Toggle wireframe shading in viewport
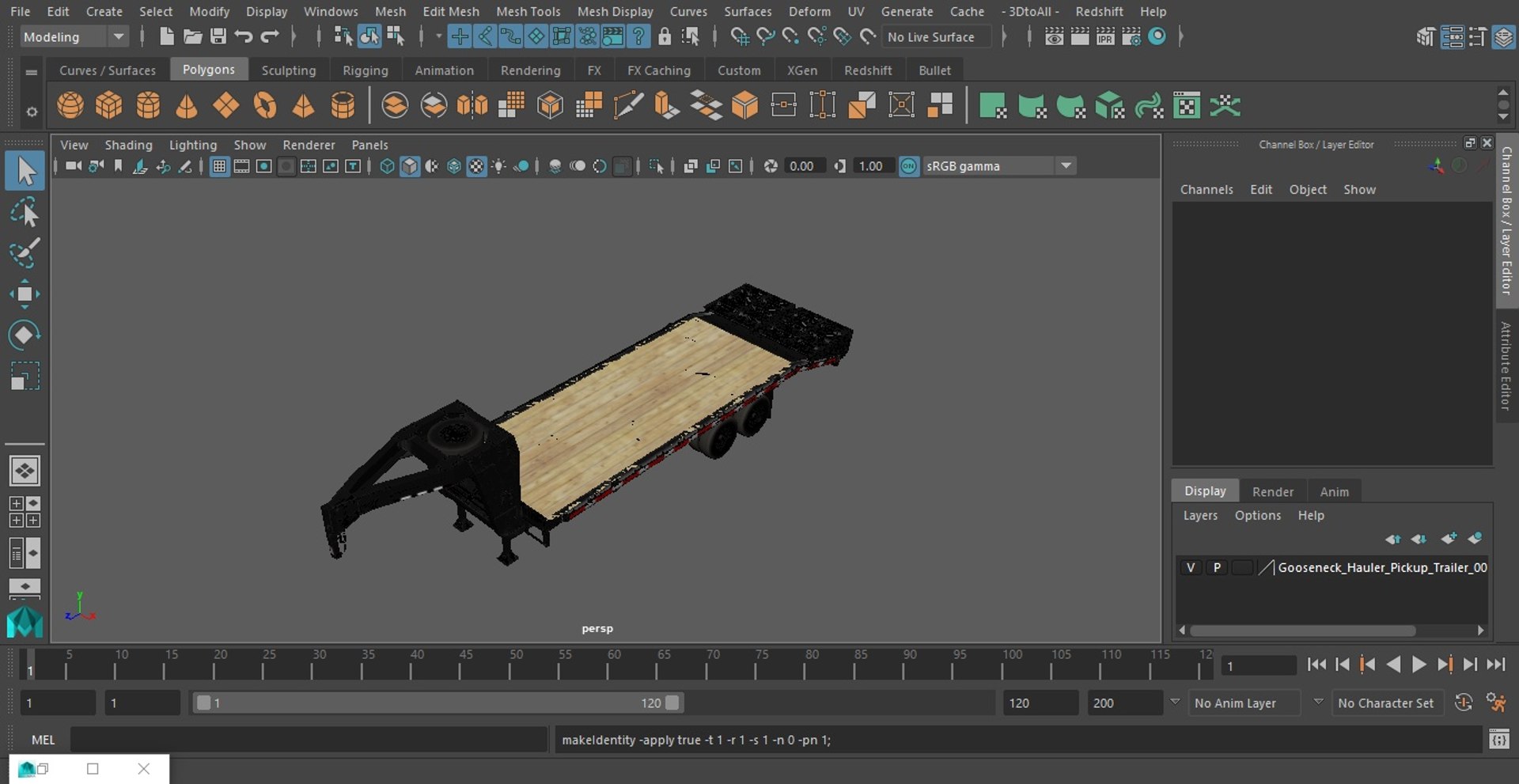This screenshot has height=784, width=1519. [x=388, y=166]
